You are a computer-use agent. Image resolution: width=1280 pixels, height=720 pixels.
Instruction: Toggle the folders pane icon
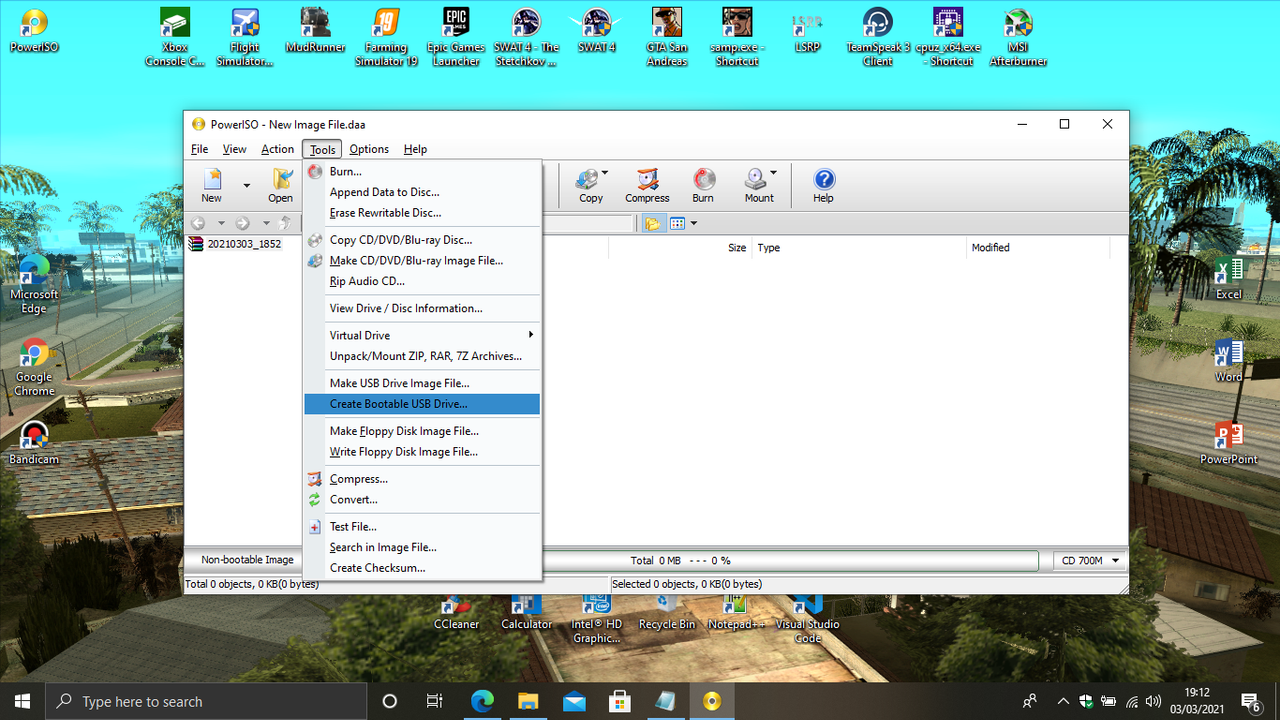pyautogui.click(x=652, y=224)
